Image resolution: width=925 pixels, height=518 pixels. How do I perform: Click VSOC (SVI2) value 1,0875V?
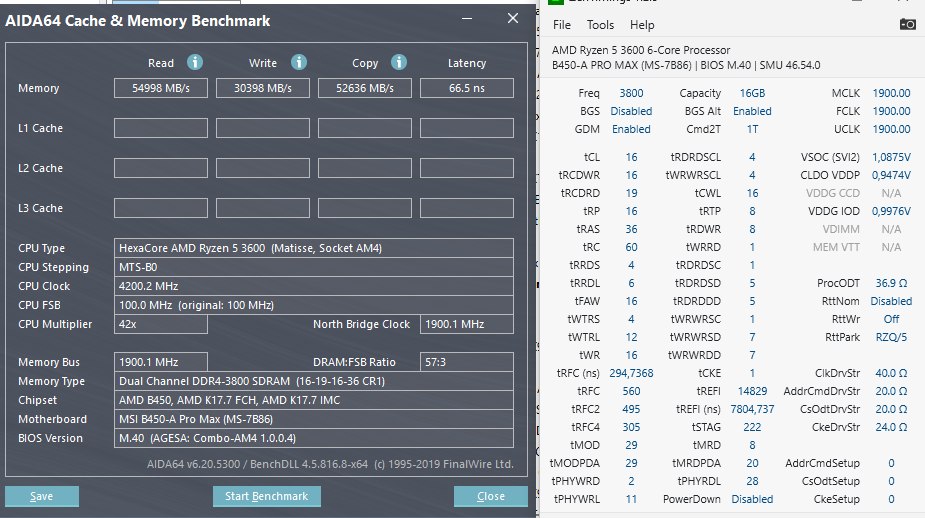point(891,157)
